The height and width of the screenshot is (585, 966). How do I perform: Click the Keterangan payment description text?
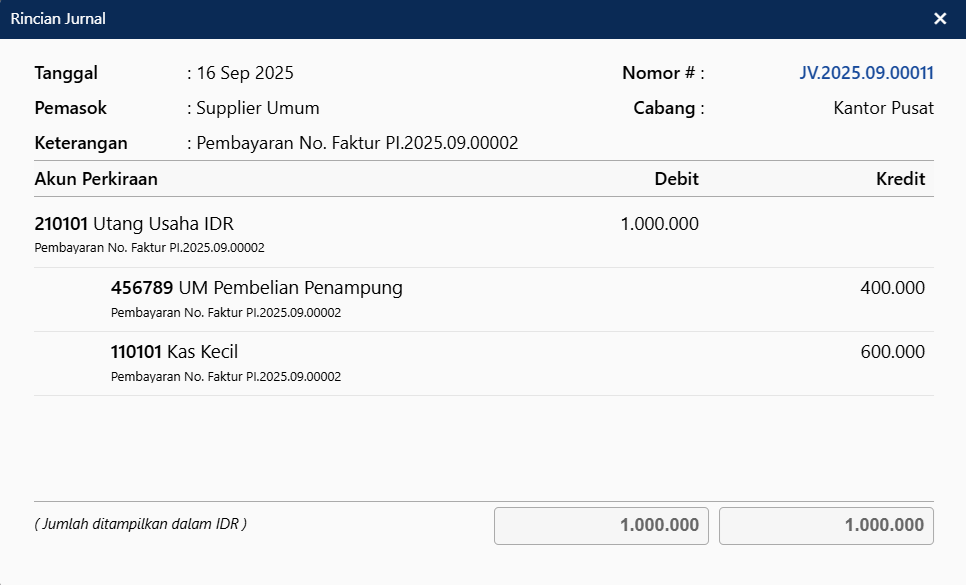[x=357, y=143]
